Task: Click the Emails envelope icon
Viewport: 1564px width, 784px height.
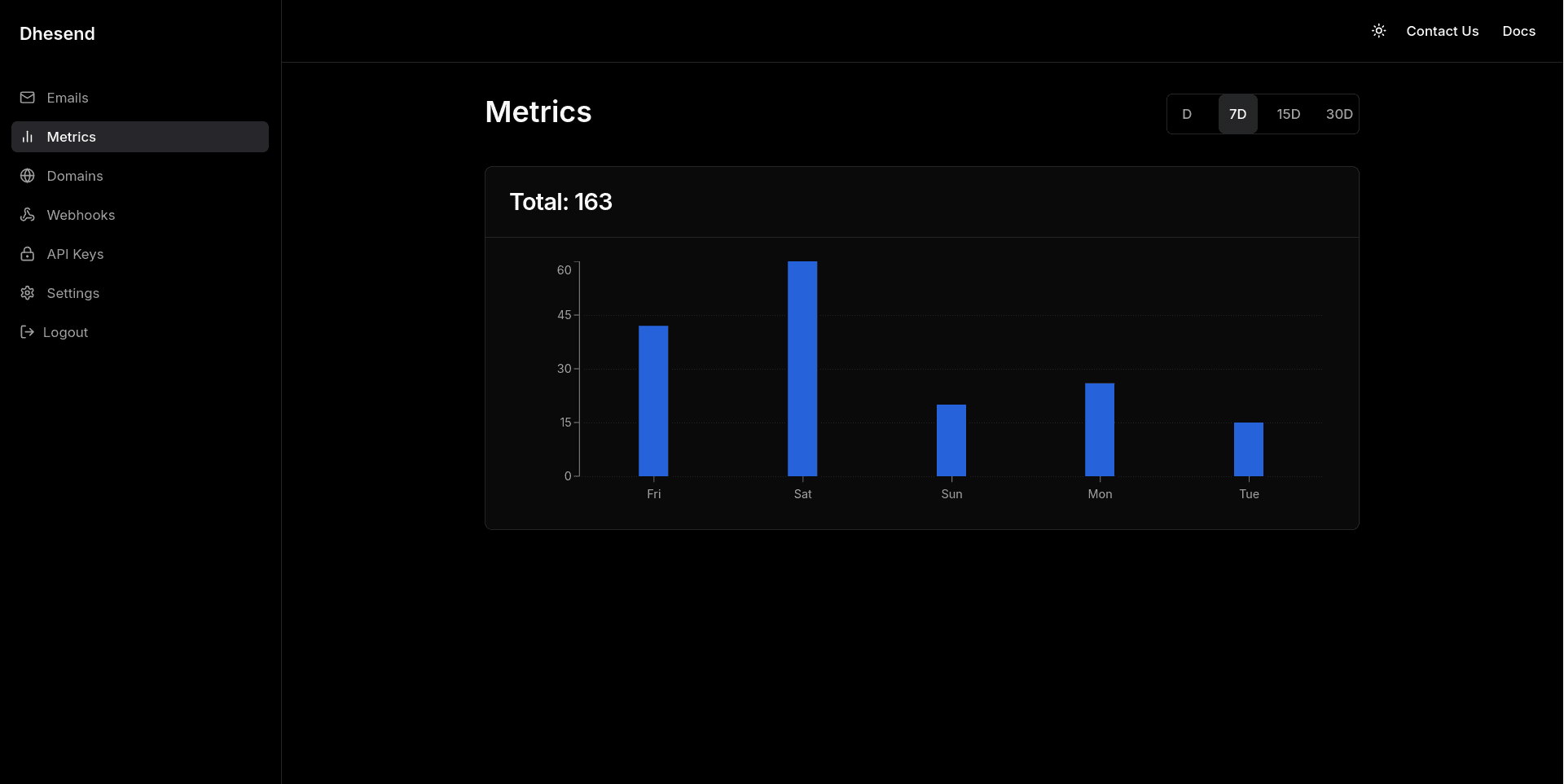Action: [x=28, y=98]
